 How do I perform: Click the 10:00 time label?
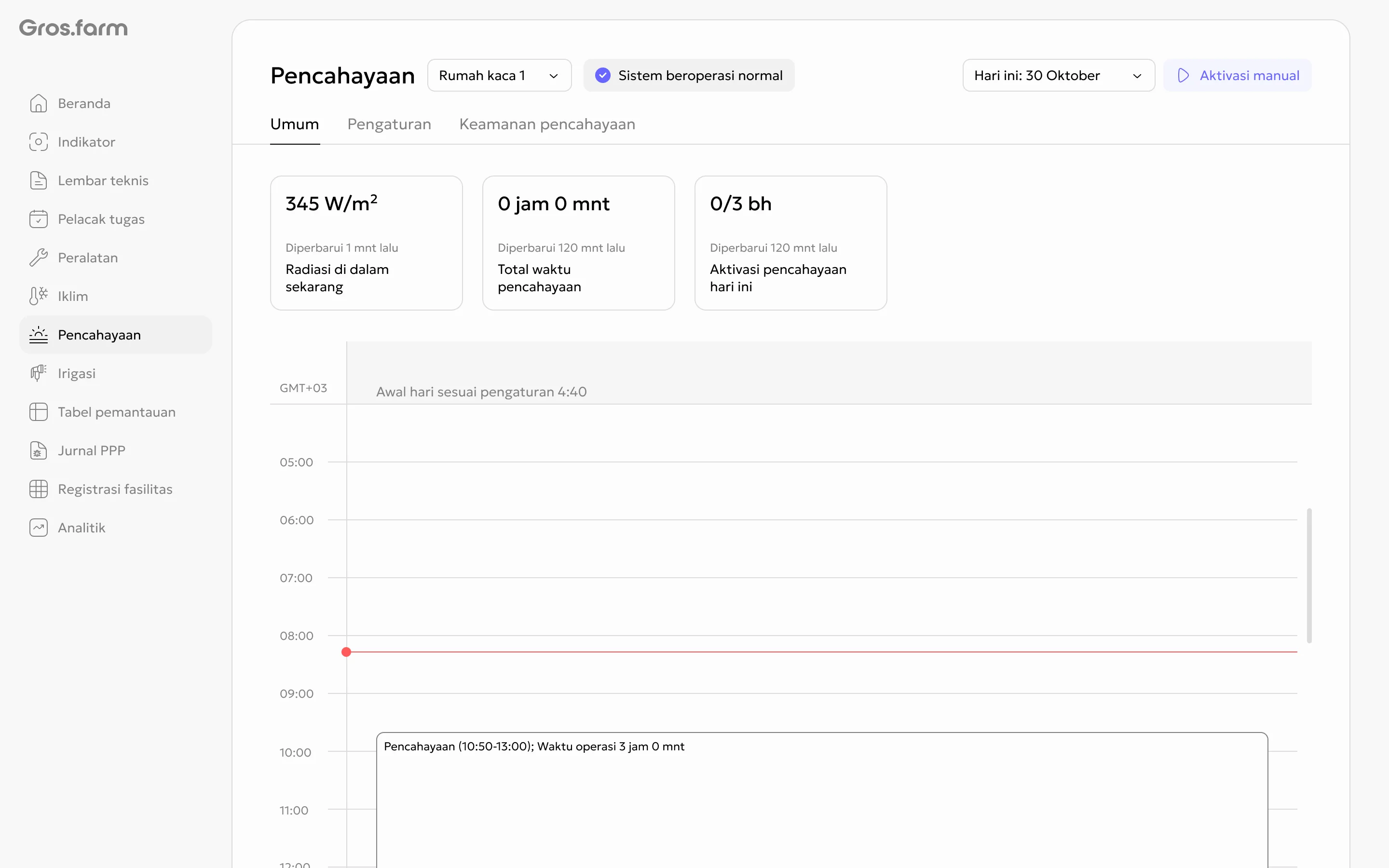(x=295, y=752)
